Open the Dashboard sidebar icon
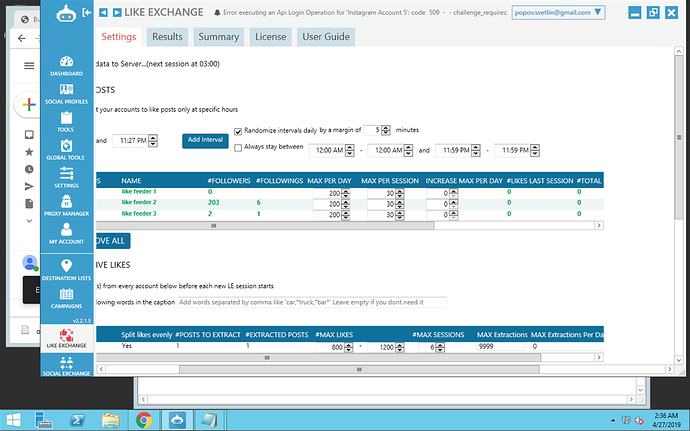Viewport: 690px width, 431px height. coord(66,66)
